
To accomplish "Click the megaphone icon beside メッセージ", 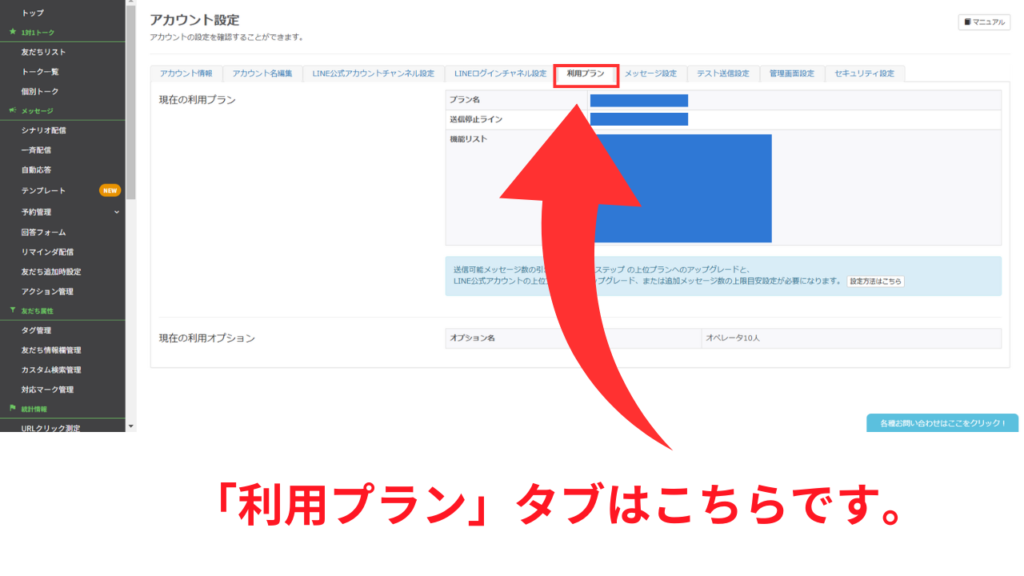I will point(12,110).
